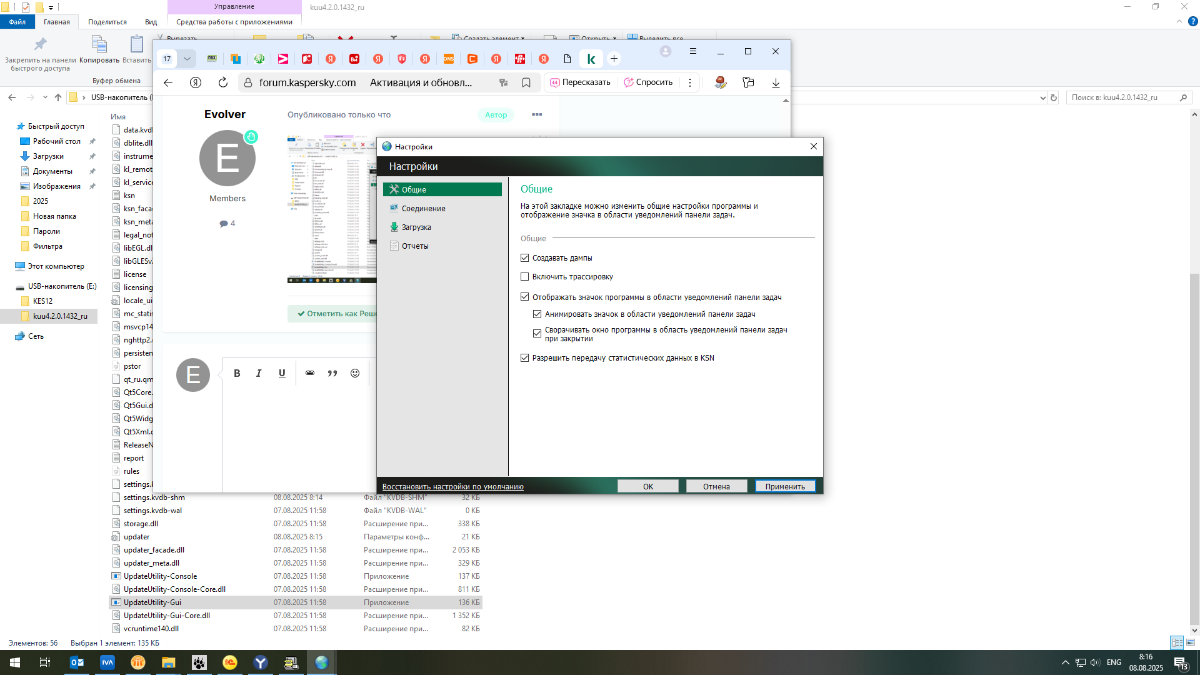Open the Windows Start menu
The width and height of the screenshot is (1200, 675).
point(15,662)
